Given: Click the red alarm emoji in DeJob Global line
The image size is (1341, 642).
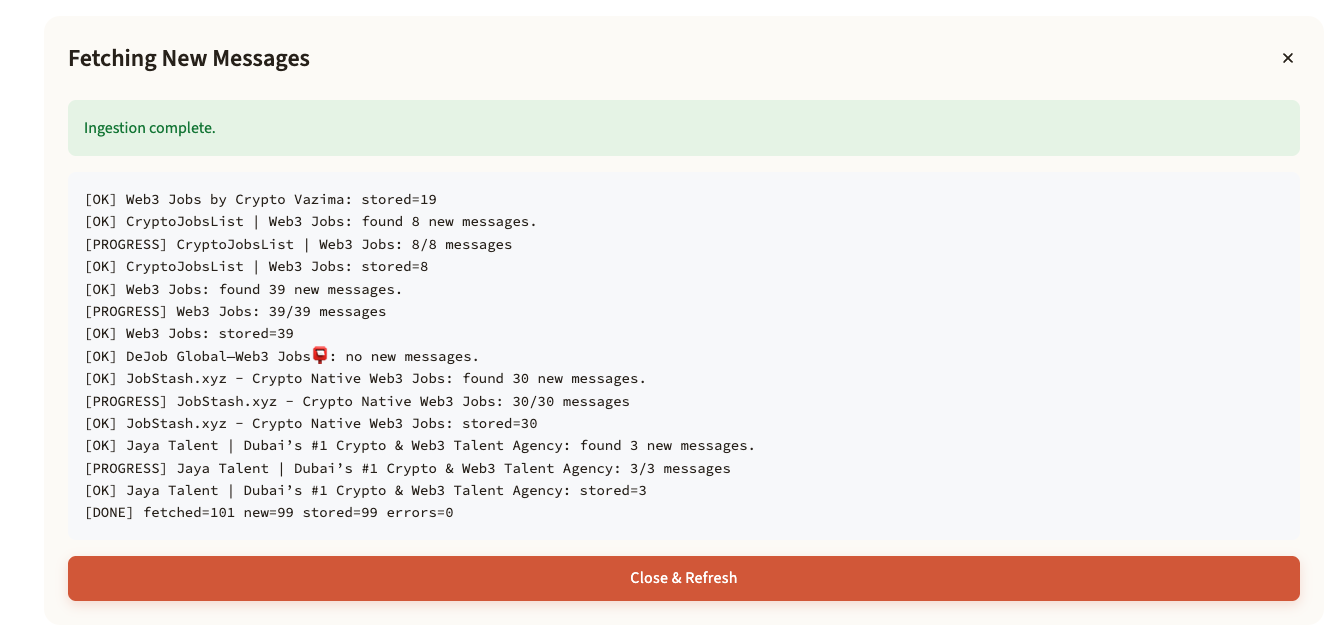Looking at the screenshot, I should point(320,355).
